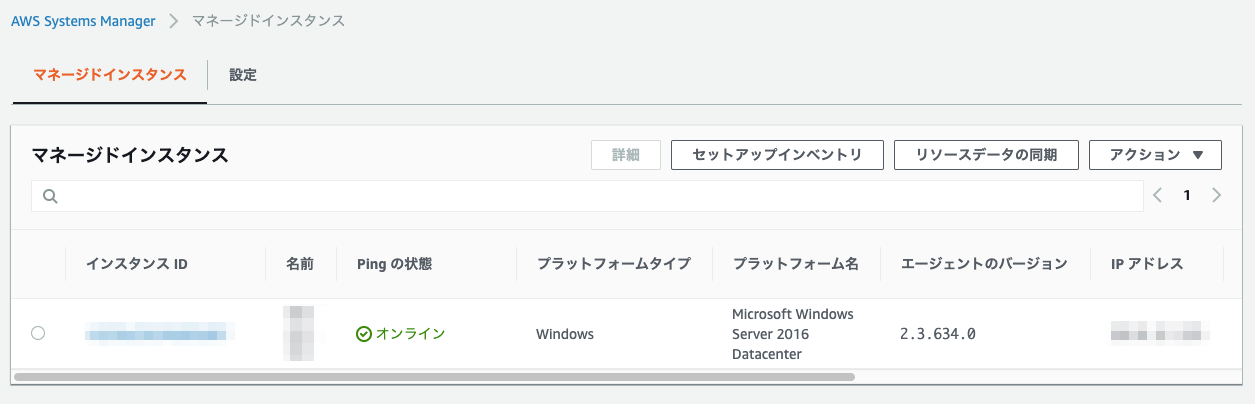Screen dimensions: 1255x404
Task: Switch to the マネージドインスタンス tab
Action: tap(109, 75)
